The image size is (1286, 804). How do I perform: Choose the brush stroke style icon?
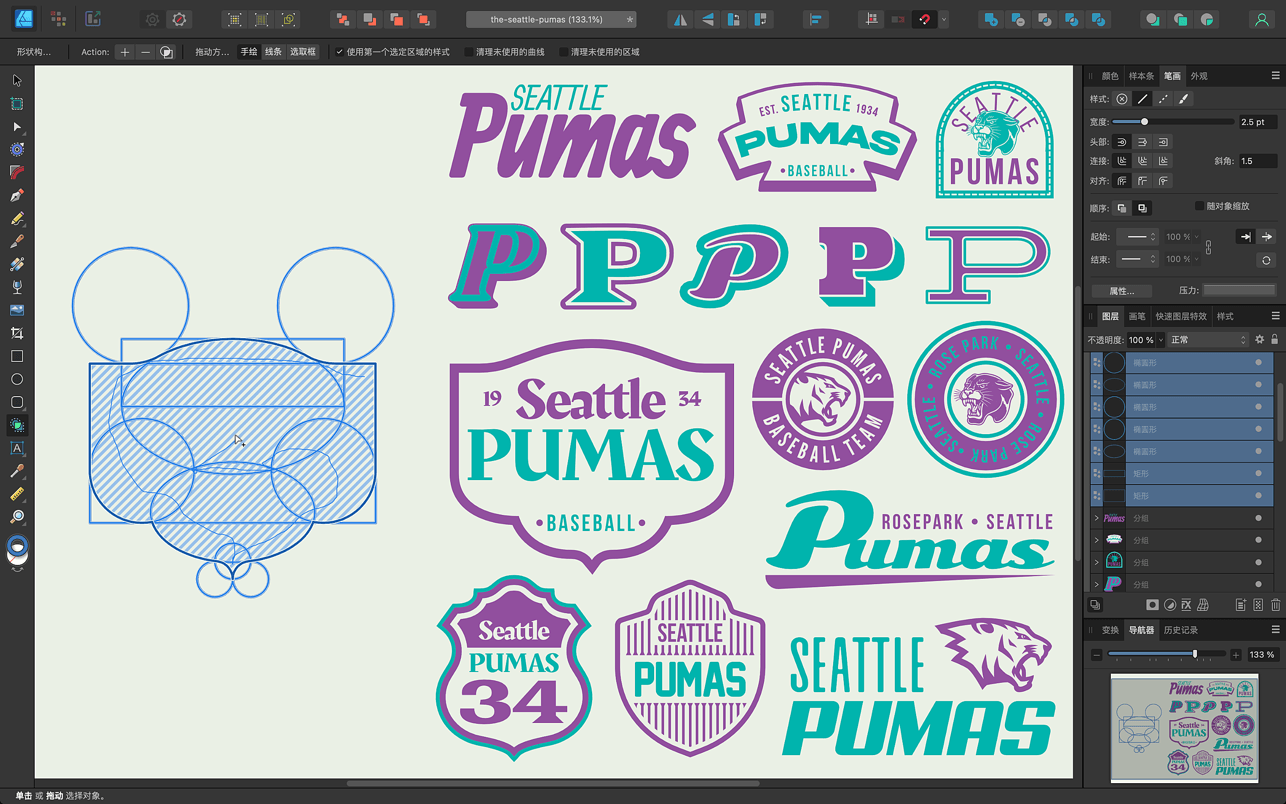(x=1184, y=99)
